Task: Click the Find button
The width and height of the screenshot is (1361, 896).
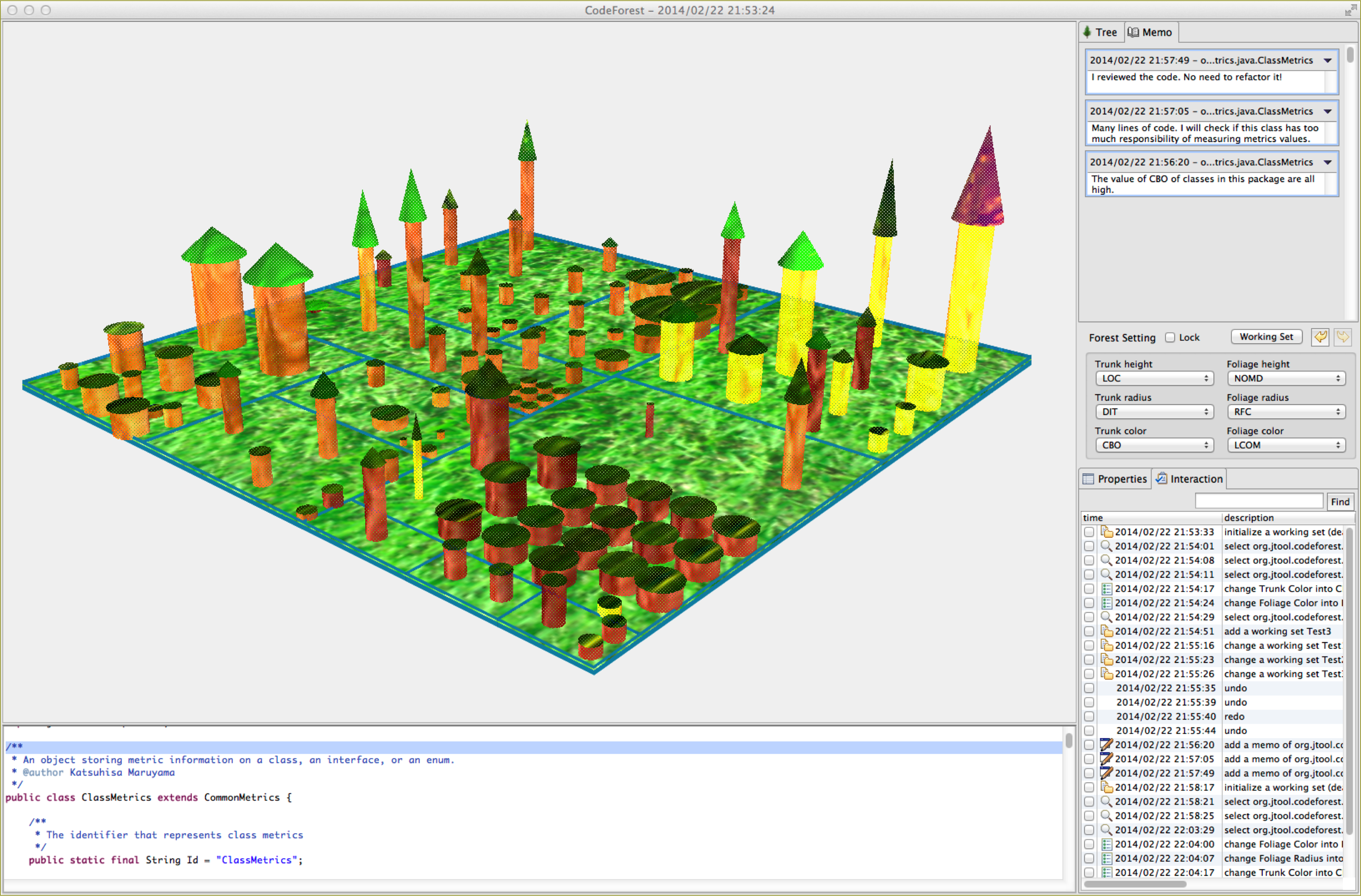Action: (x=1340, y=502)
